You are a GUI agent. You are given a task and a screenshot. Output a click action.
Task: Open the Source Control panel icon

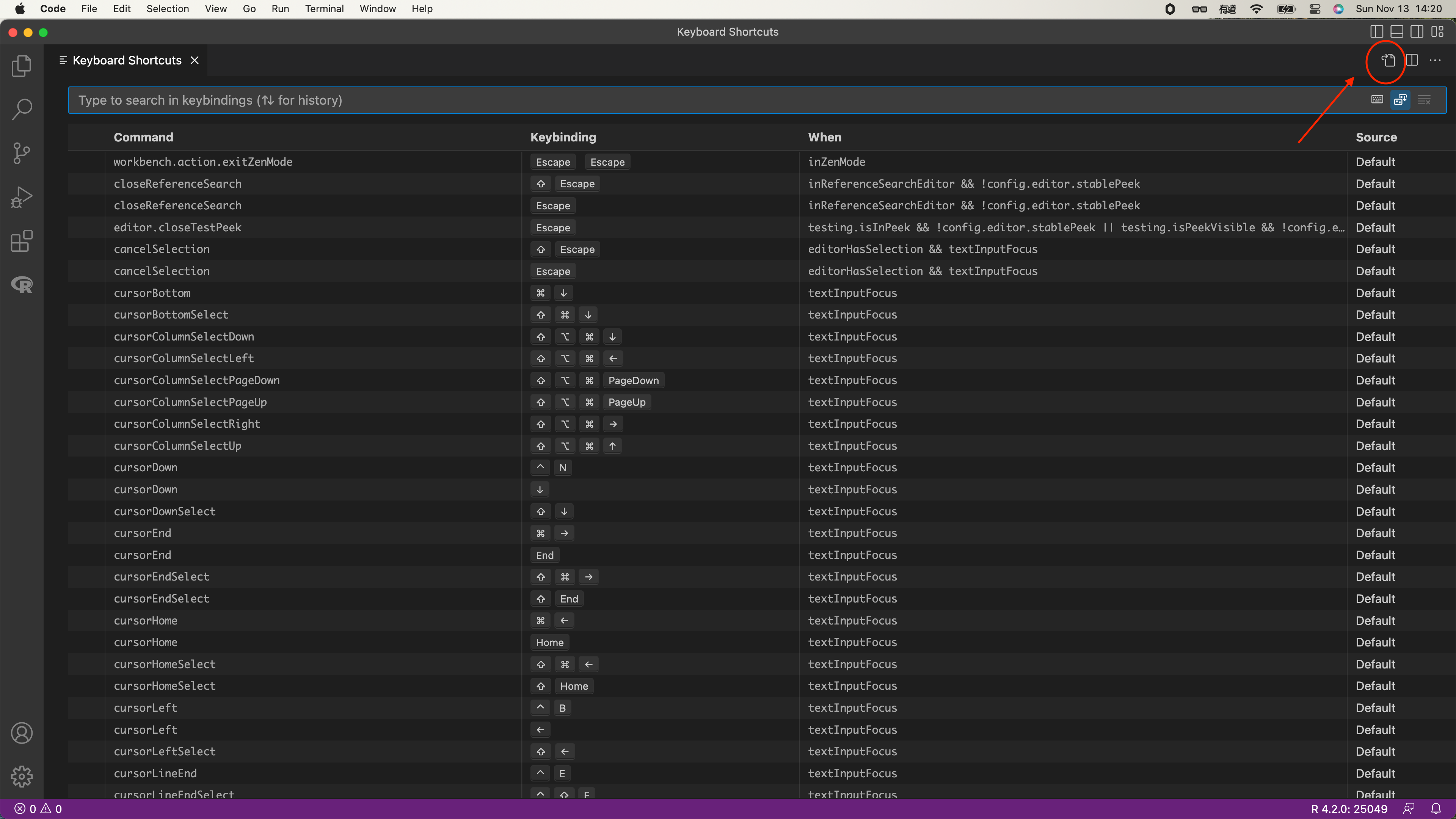[22, 153]
